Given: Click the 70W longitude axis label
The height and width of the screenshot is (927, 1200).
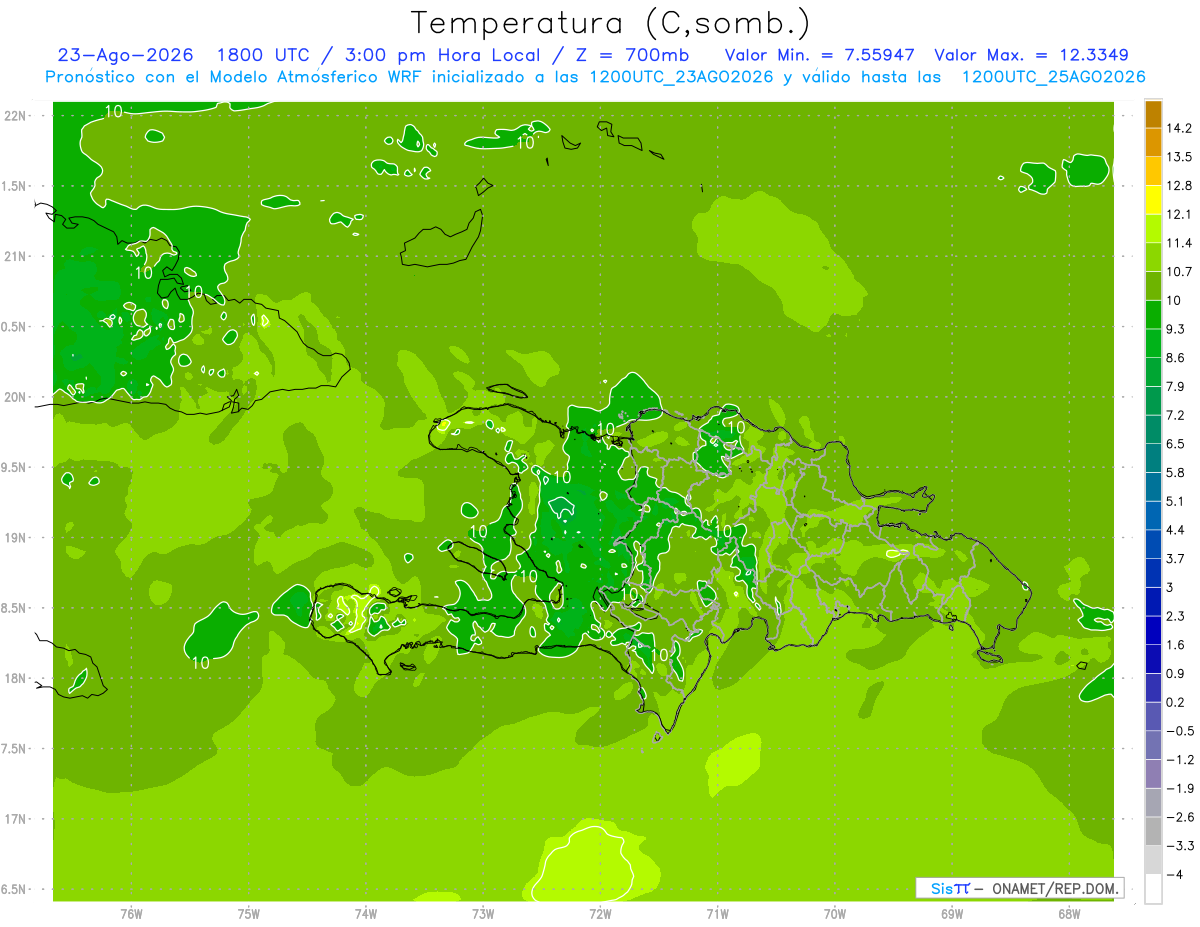Looking at the screenshot, I should point(835,913).
